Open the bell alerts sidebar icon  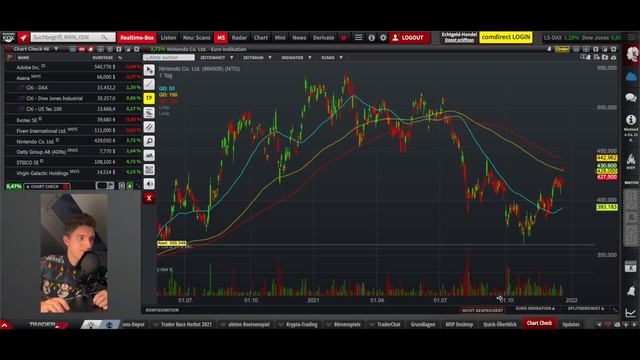(x=631, y=291)
